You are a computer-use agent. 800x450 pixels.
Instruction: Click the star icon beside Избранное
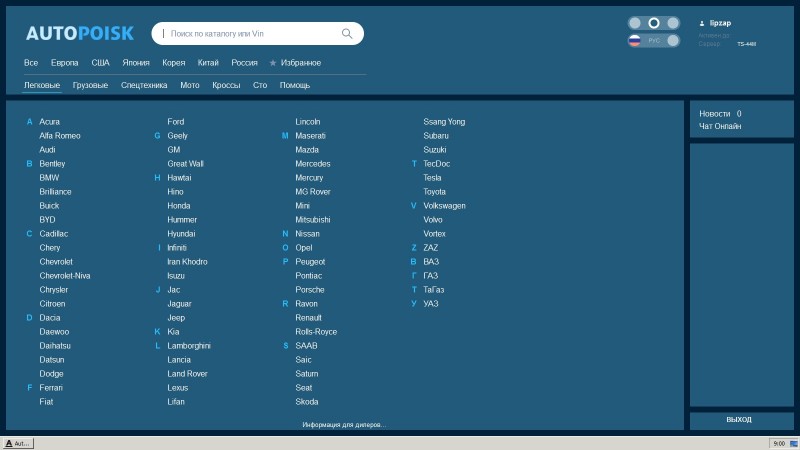click(x=273, y=63)
